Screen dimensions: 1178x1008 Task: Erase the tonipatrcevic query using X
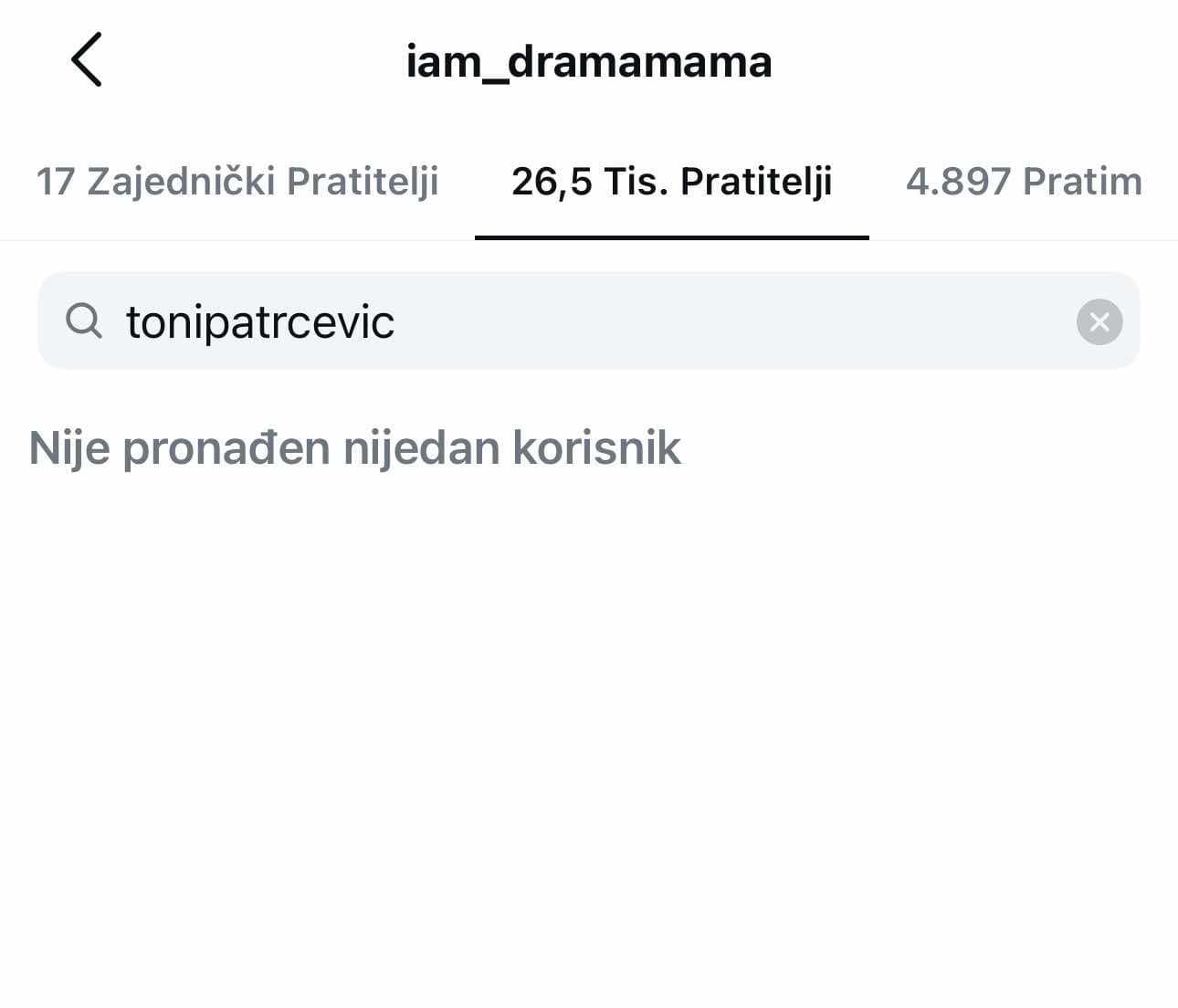(x=1099, y=321)
